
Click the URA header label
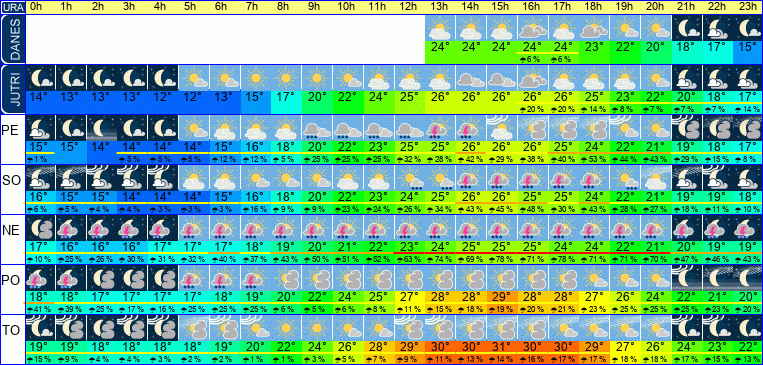(12, 7)
